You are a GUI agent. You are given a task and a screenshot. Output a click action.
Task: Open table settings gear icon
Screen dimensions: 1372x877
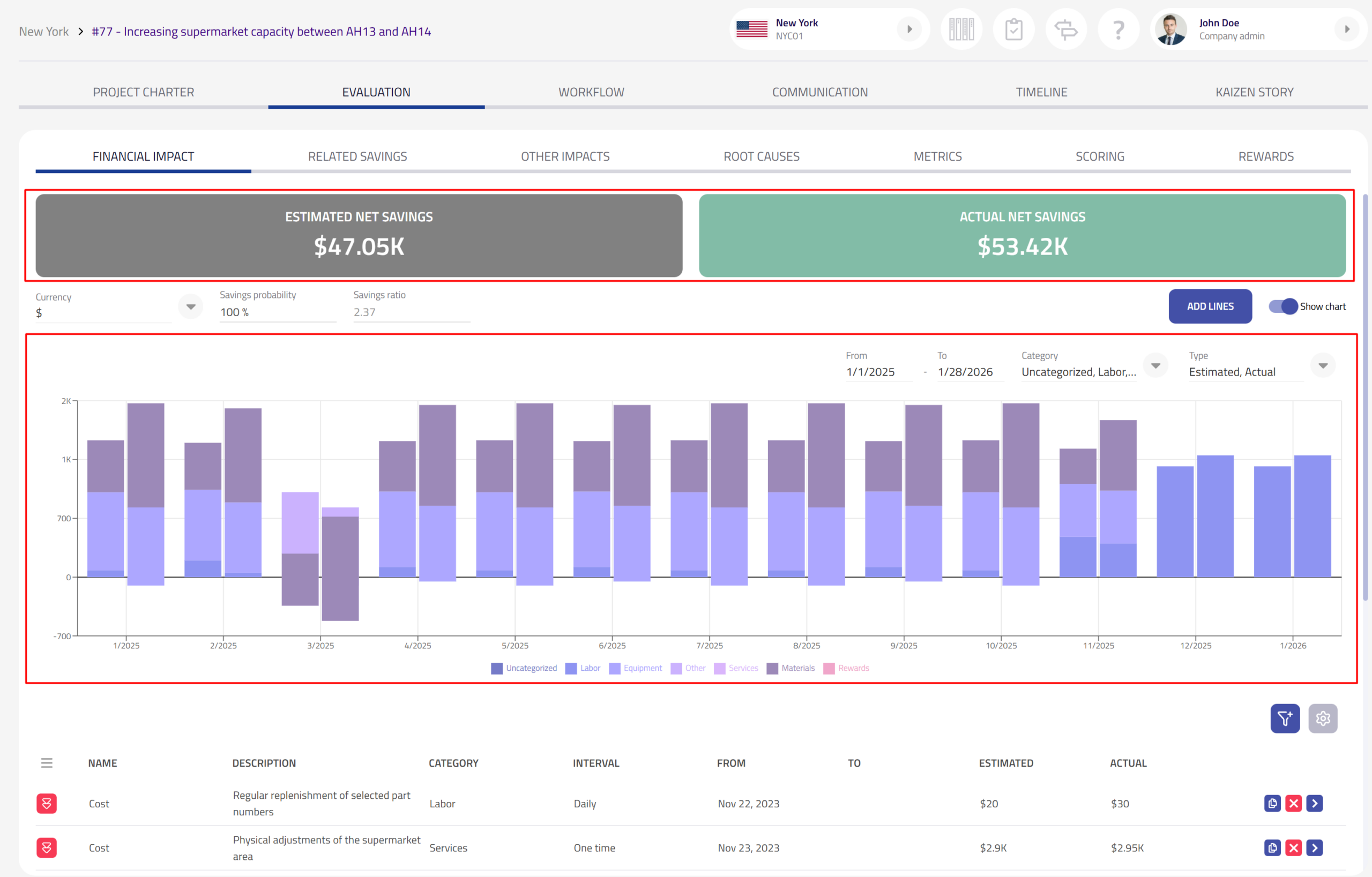pyautogui.click(x=1323, y=718)
